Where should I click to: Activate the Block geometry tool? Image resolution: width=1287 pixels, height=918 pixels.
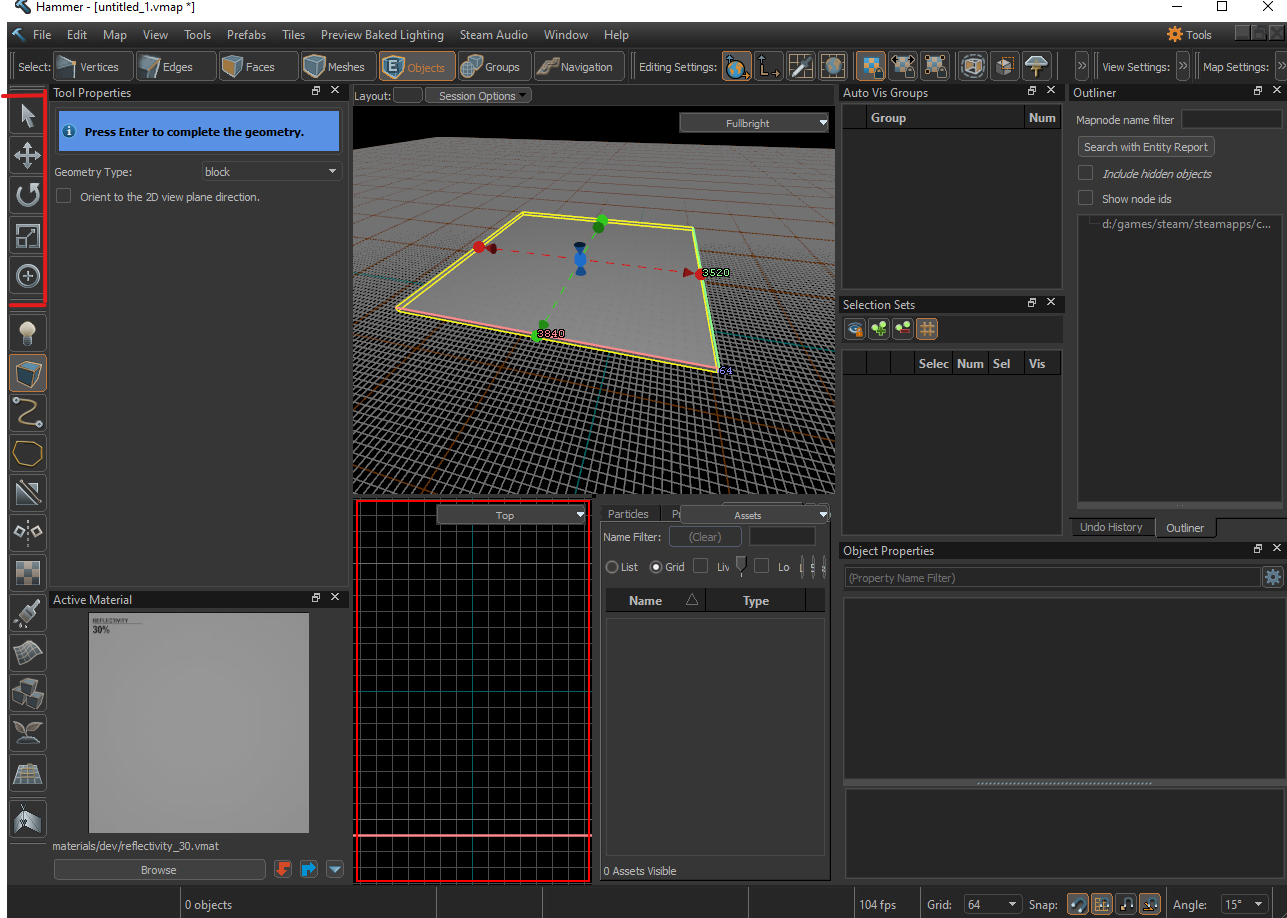click(x=28, y=373)
